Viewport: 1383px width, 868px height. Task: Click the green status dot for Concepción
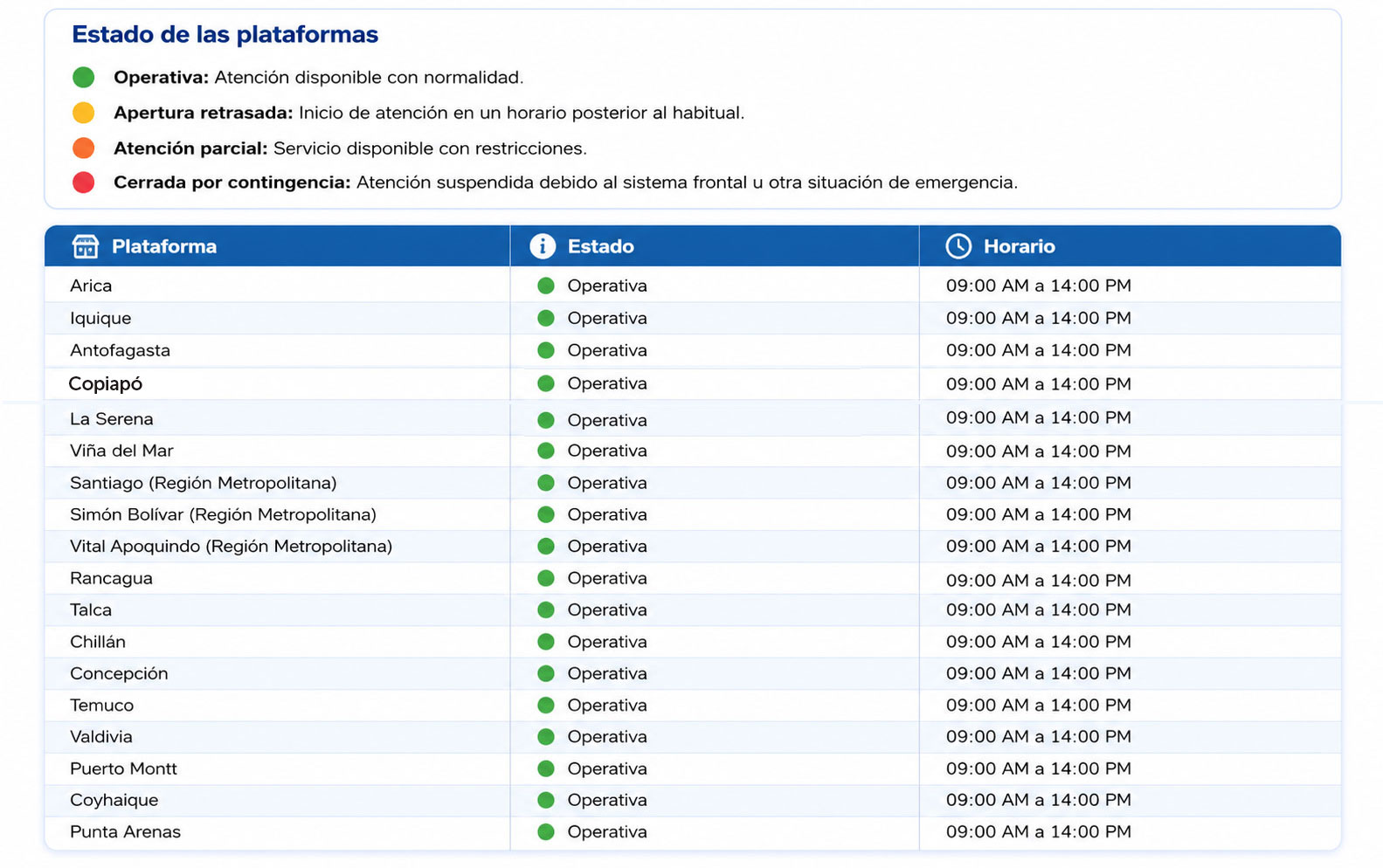pyautogui.click(x=546, y=673)
